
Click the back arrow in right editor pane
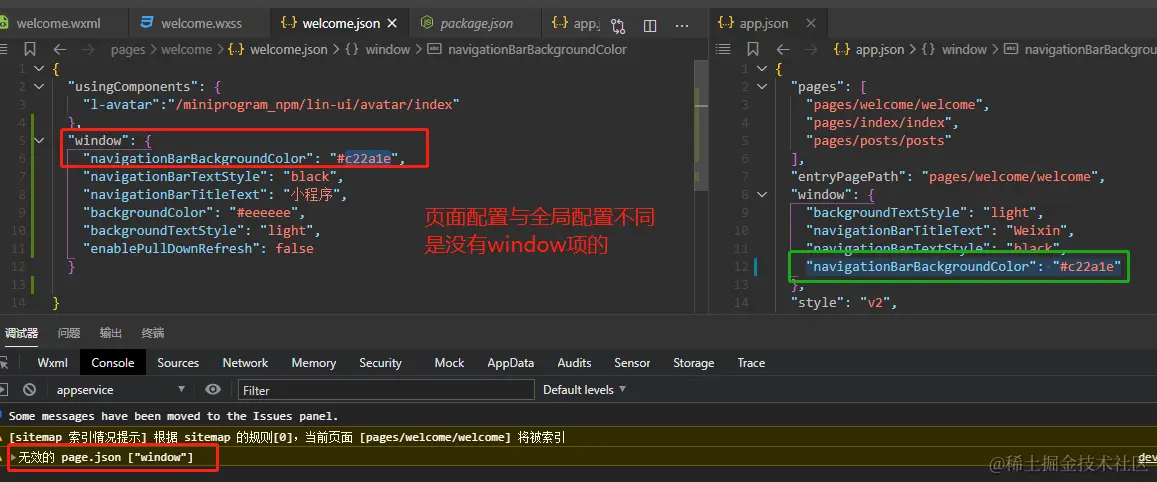(783, 49)
